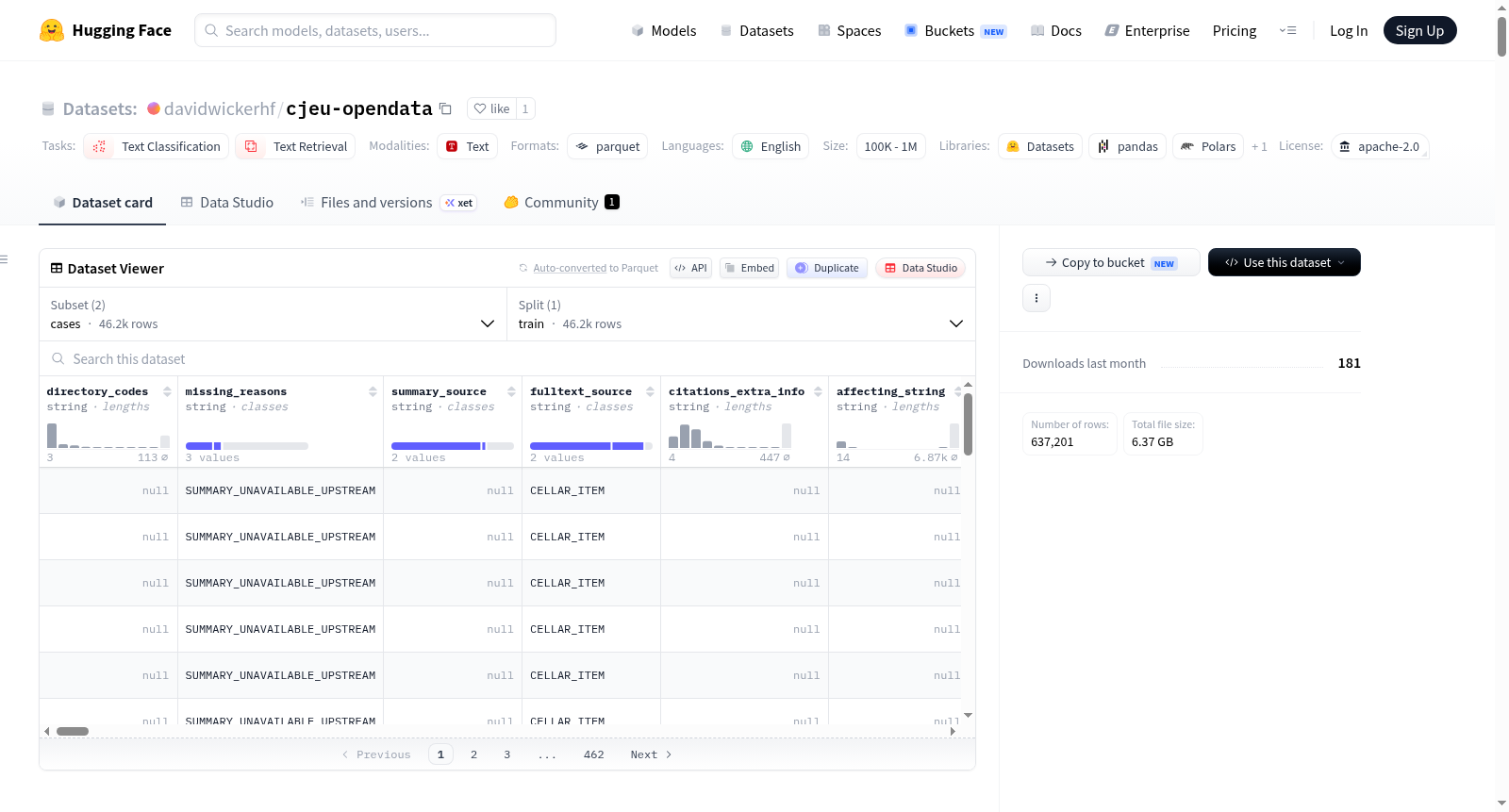Viewport: 1509px width, 812px height.
Task: Open the Community tab
Action: [x=562, y=202]
